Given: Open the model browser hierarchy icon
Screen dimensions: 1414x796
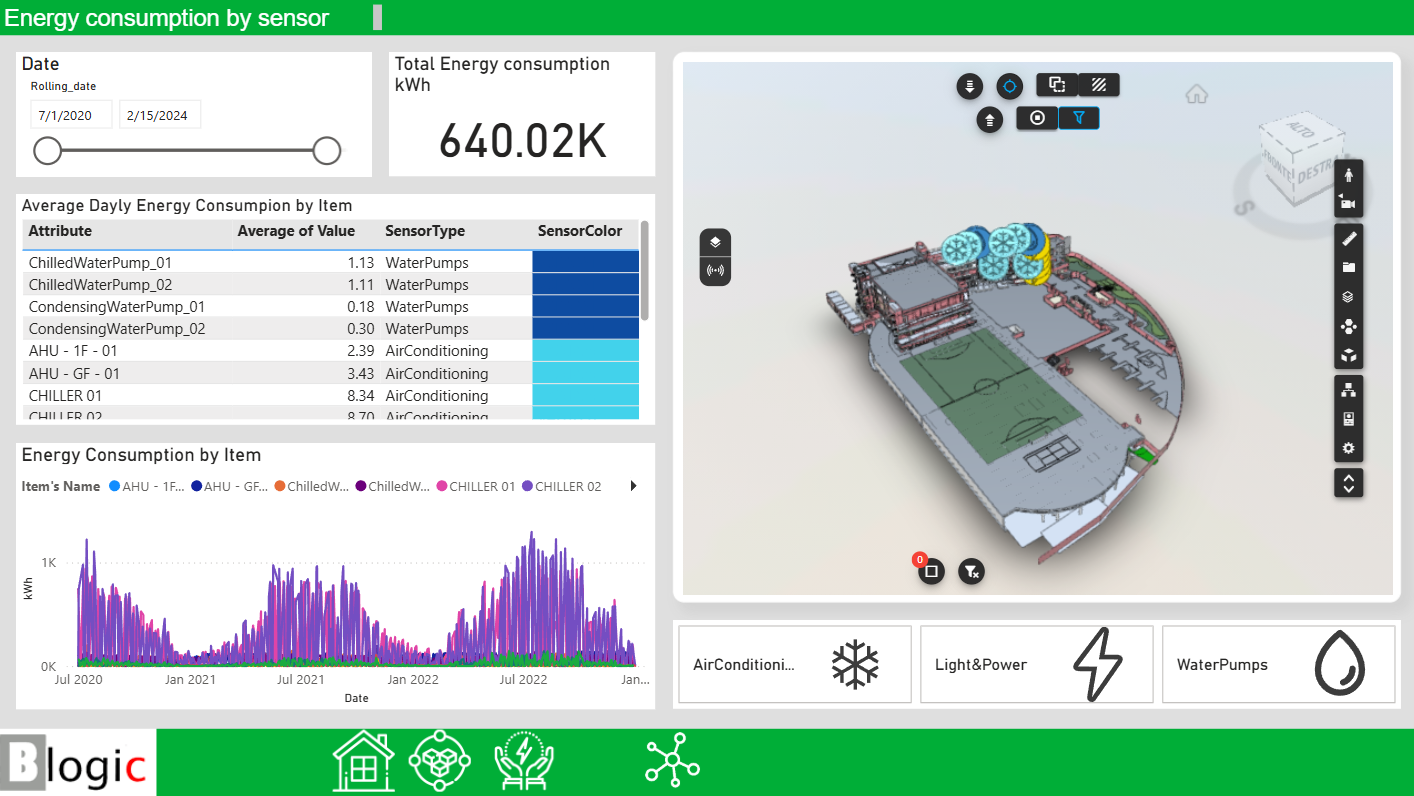Looking at the screenshot, I should click(1348, 390).
